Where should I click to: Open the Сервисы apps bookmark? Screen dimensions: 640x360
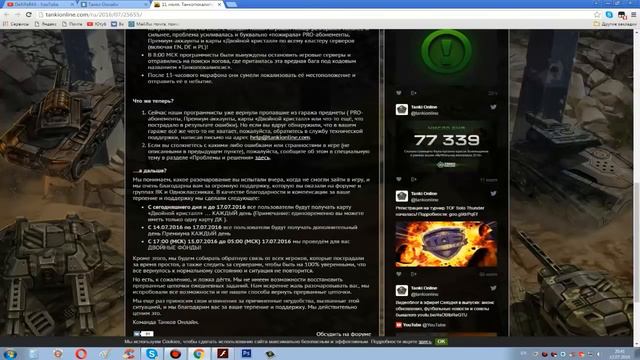[16, 24]
